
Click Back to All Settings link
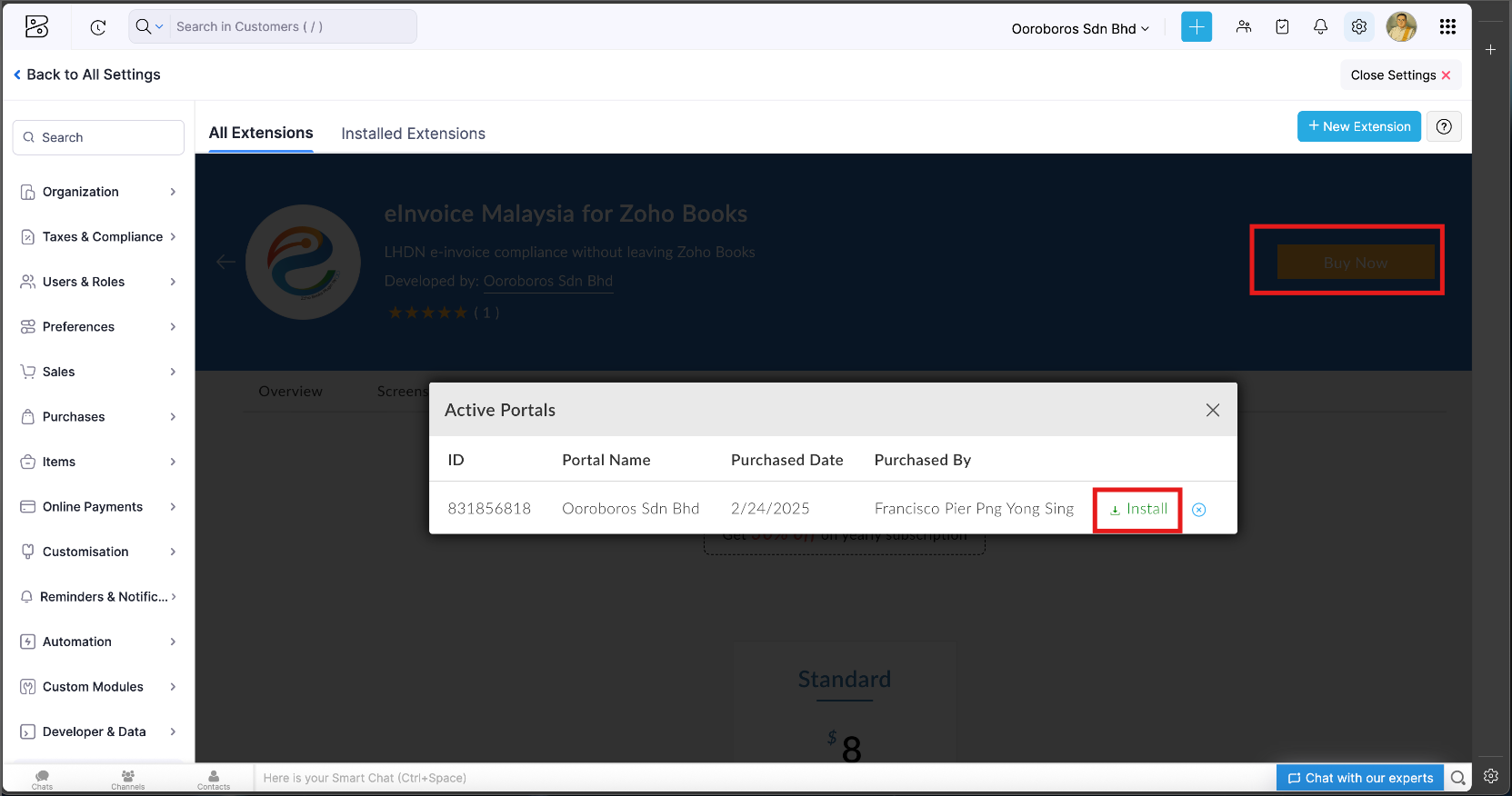point(87,75)
